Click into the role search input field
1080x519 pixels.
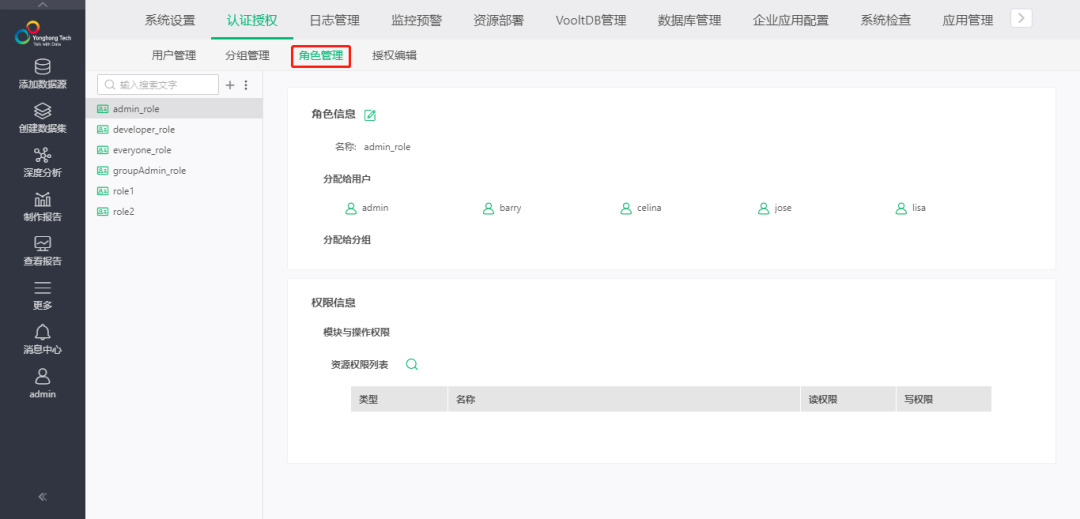(158, 85)
